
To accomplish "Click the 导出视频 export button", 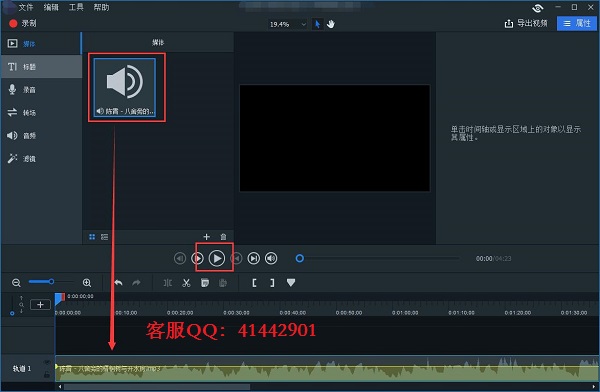I will 526,23.
